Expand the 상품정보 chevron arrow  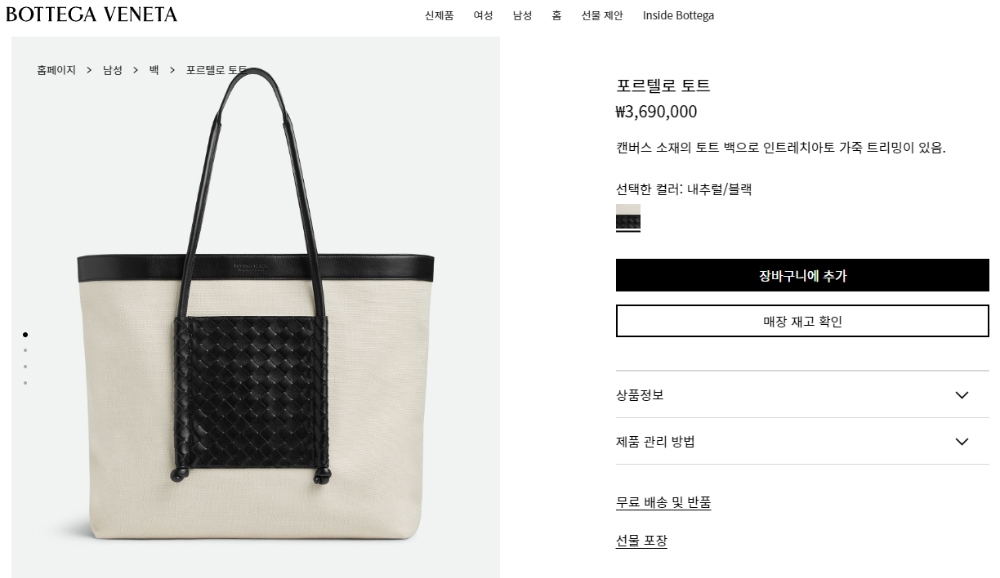point(962,395)
